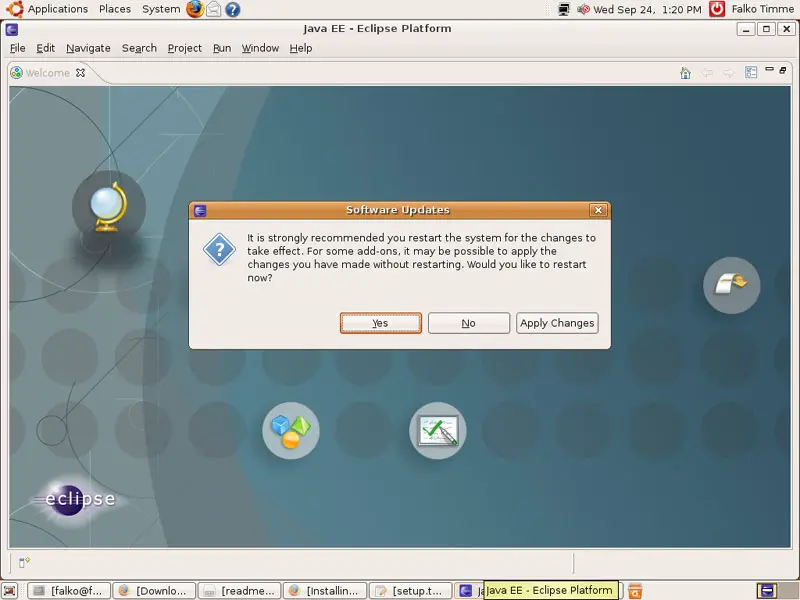This screenshot has height=600, width=800.
Task: Open the File menu
Action: [17, 48]
